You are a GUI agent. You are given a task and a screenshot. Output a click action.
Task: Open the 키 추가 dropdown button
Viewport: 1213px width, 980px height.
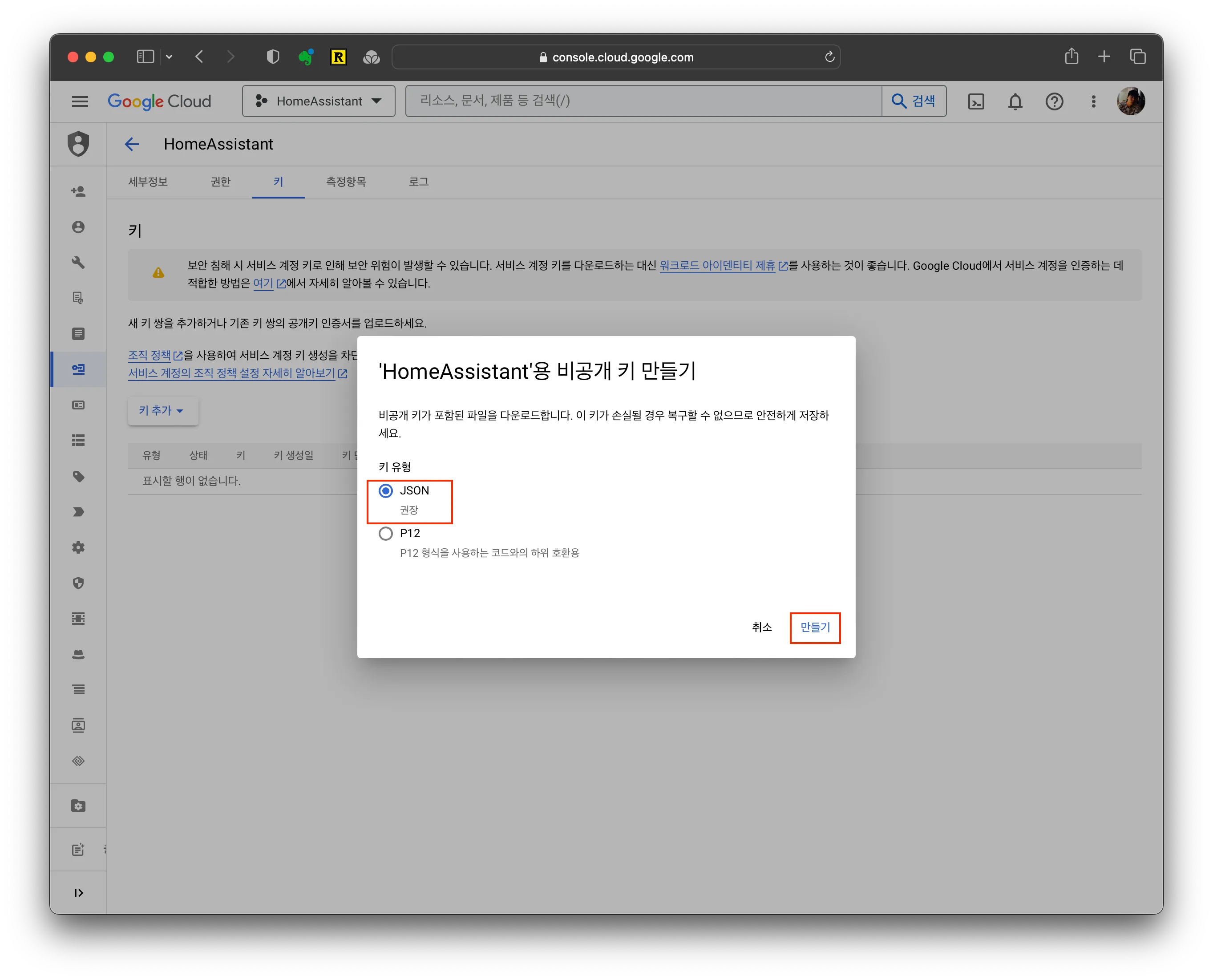tap(162, 410)
